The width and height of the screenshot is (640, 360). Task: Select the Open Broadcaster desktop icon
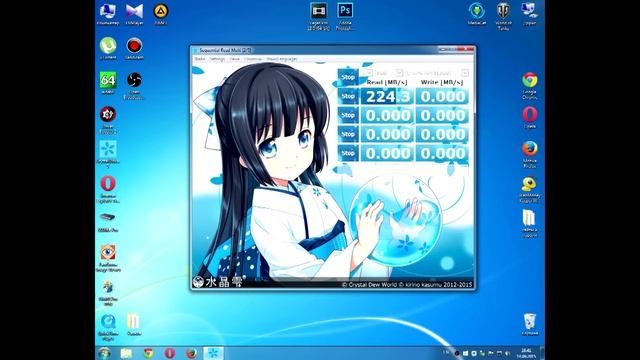coord(134,85)
